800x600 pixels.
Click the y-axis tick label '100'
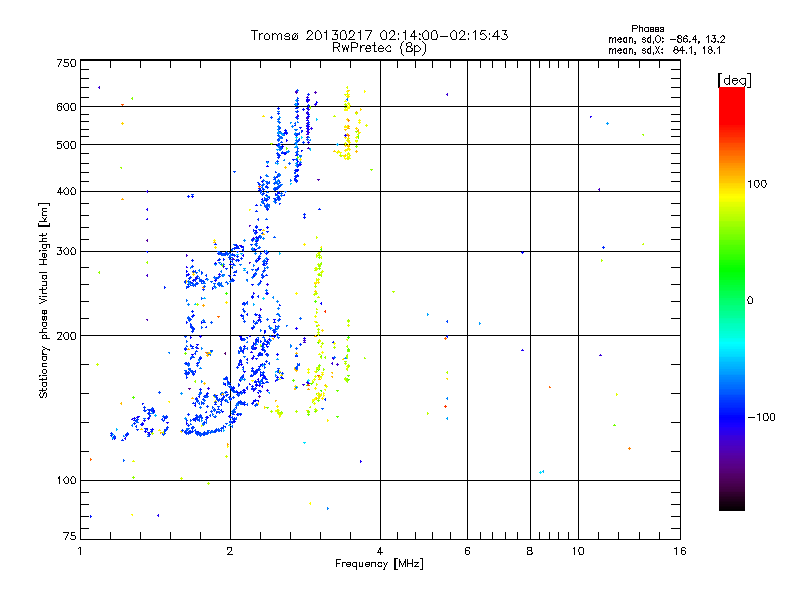pos(66,481)
